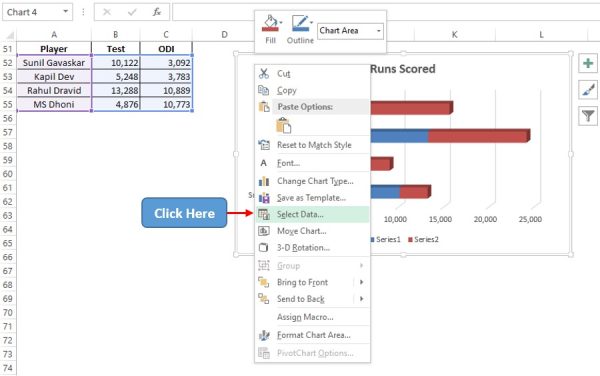The width and height of the screenshot is (600, 376).
Task: Choose Assign Macro... entry
Action: click(x=313, y=317)
